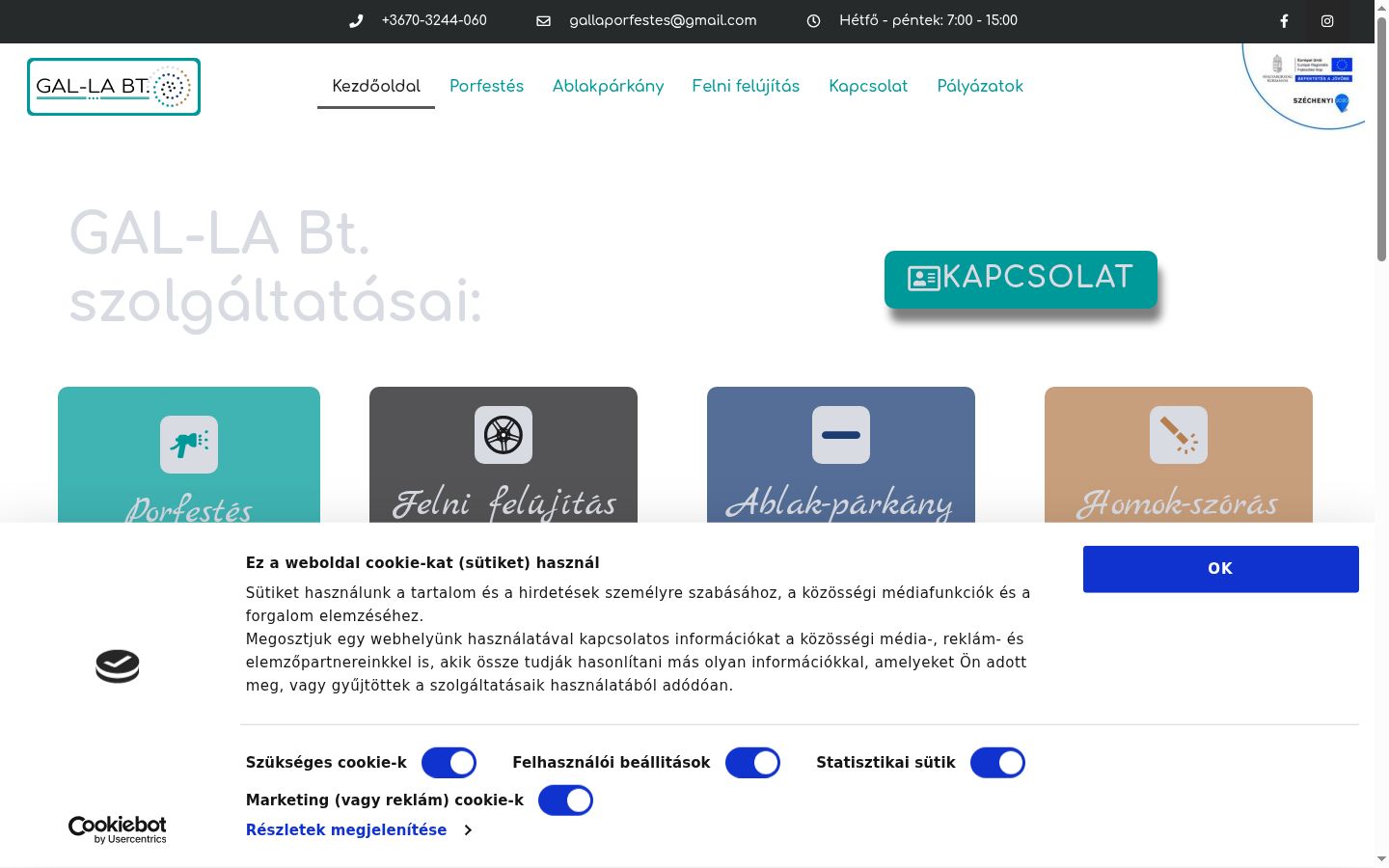Click the GAL-LA BT. logo
The image size is (1389, 868).
(114, 87)
